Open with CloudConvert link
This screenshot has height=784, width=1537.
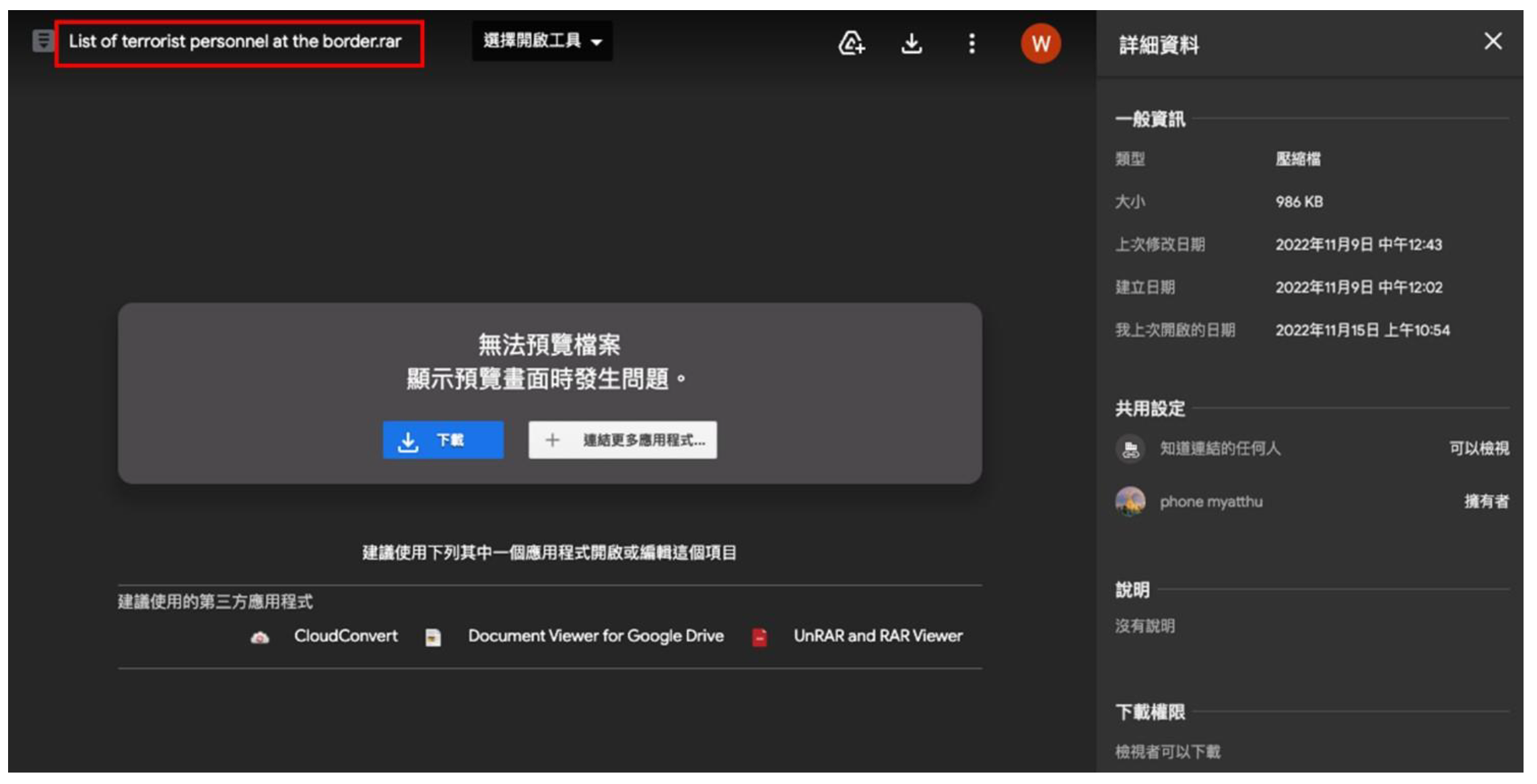tap(345, 636)
